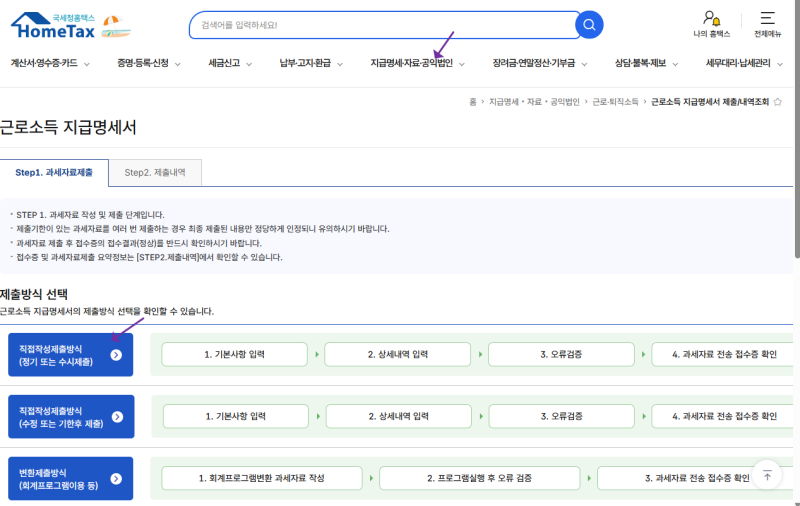Click 1. 회계프로그램변환 과세자료 작성 step
The height and width of the screenshot is (506, 800).
[x=262, y=478]
